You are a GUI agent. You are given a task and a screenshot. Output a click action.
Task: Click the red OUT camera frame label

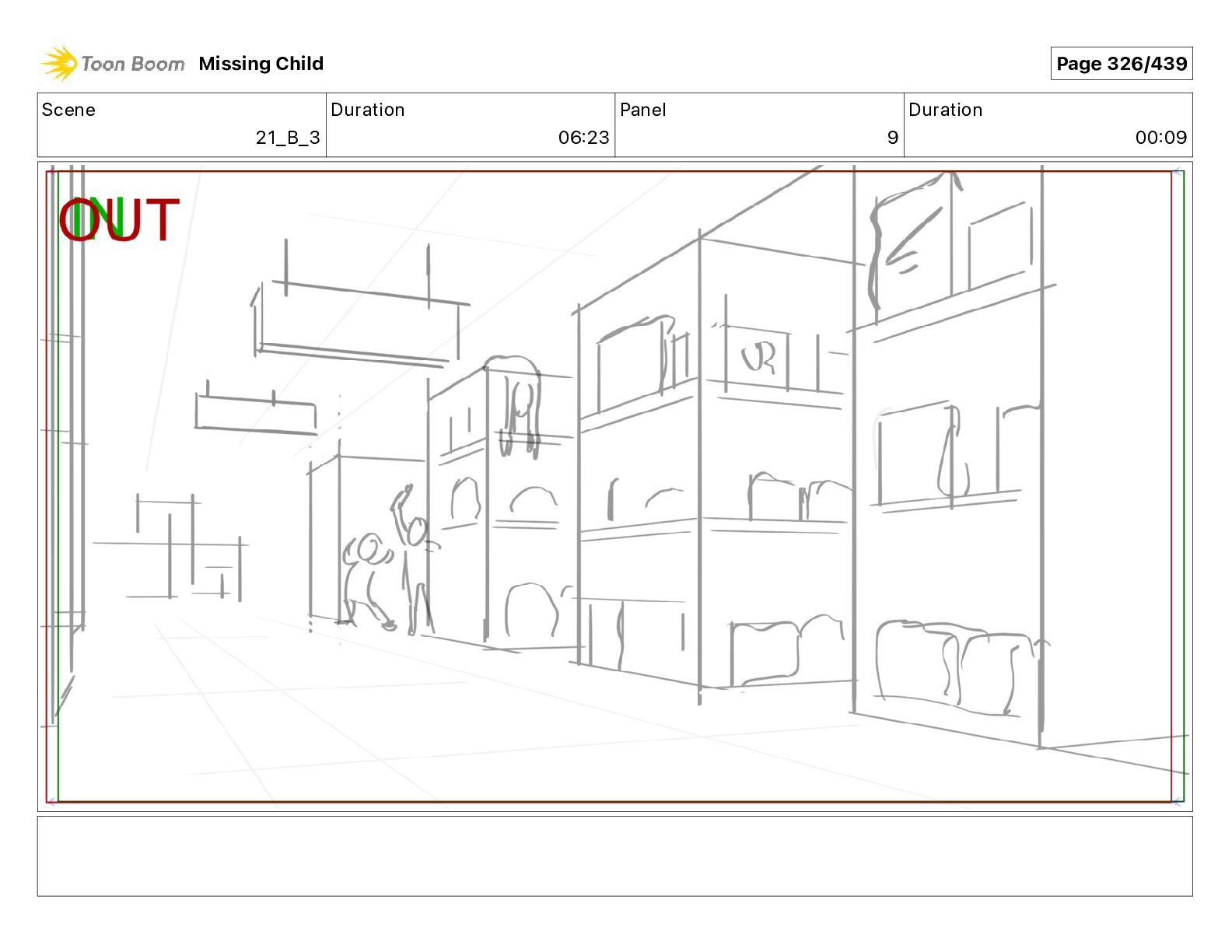point(120,220)
